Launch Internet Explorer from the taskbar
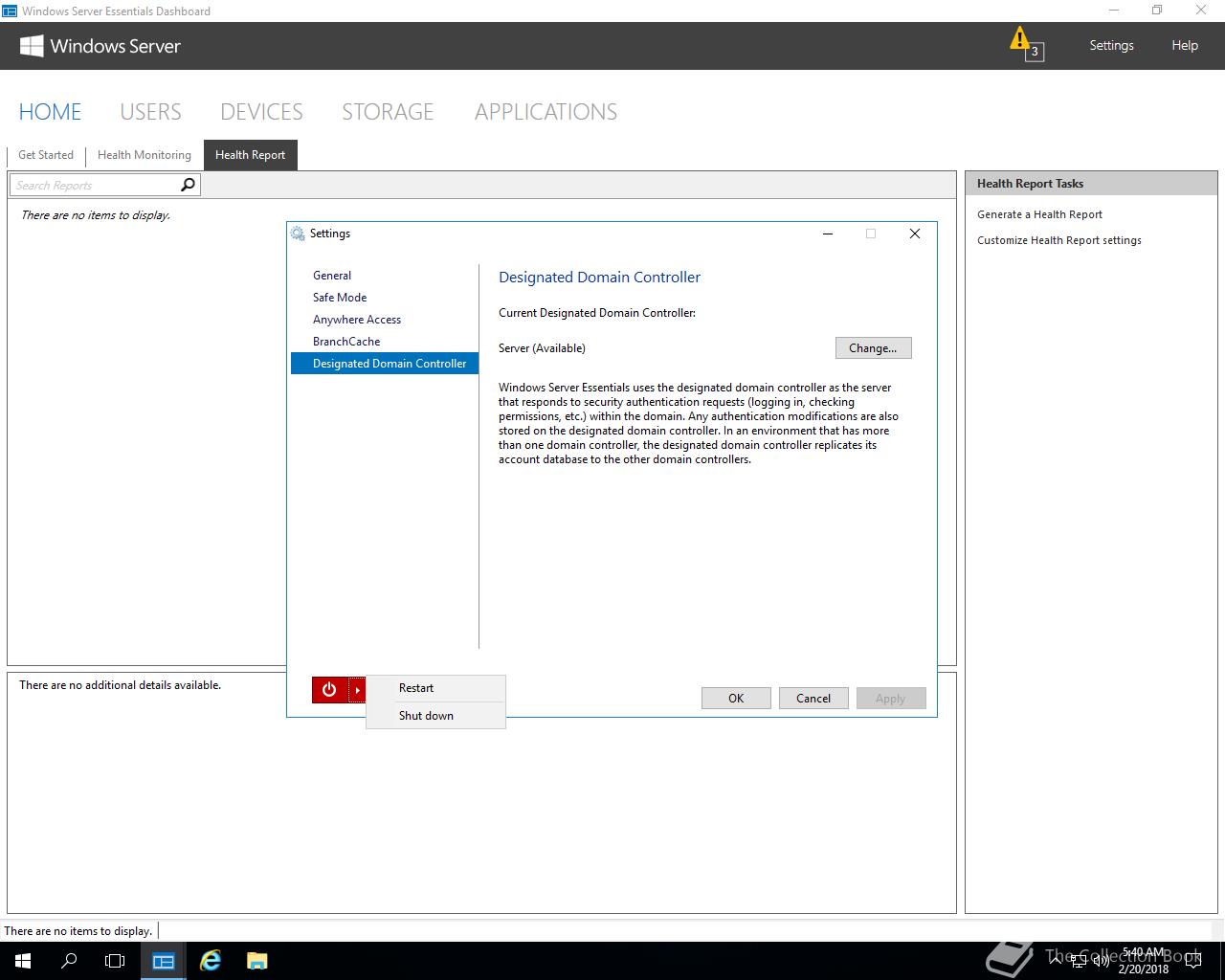 (x=211, y=961)
